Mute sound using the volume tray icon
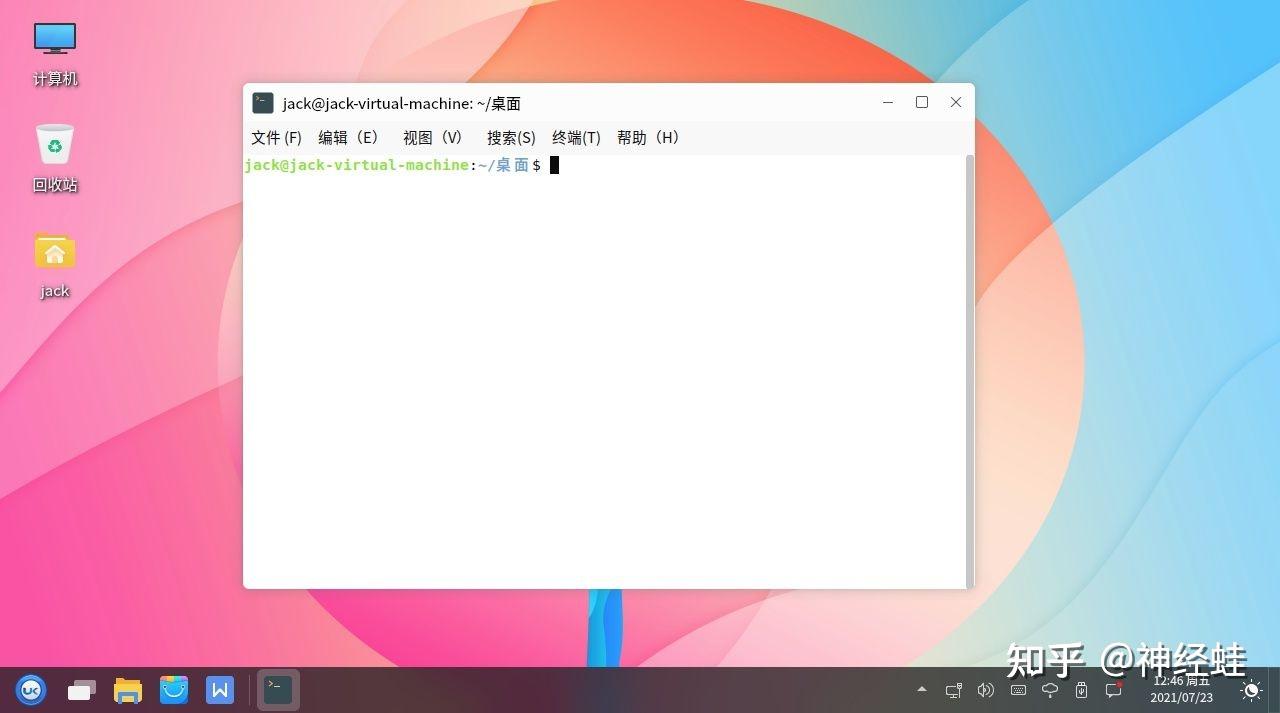 [x=986, y=690]
